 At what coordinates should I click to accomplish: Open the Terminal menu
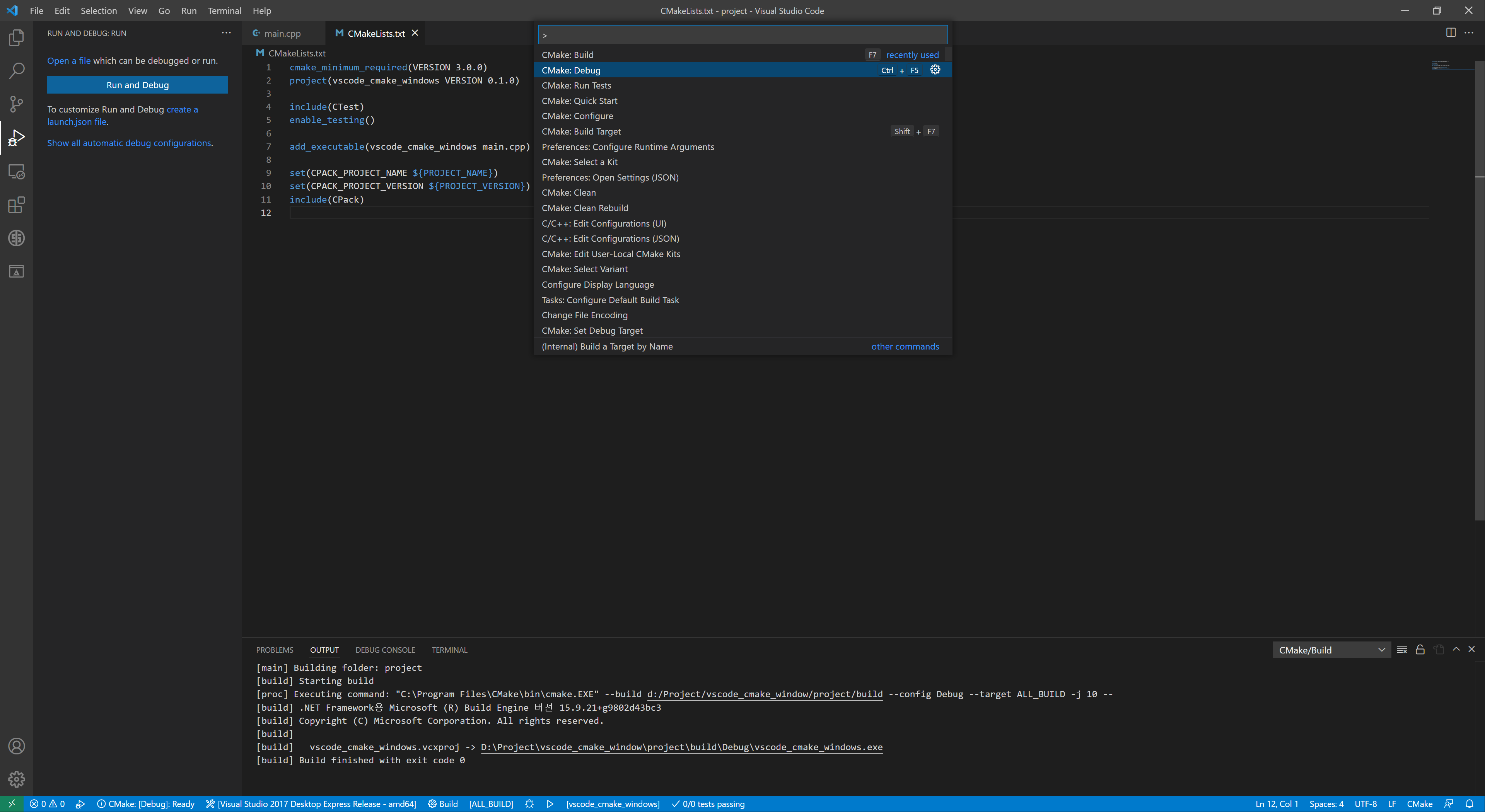point(224,10)
